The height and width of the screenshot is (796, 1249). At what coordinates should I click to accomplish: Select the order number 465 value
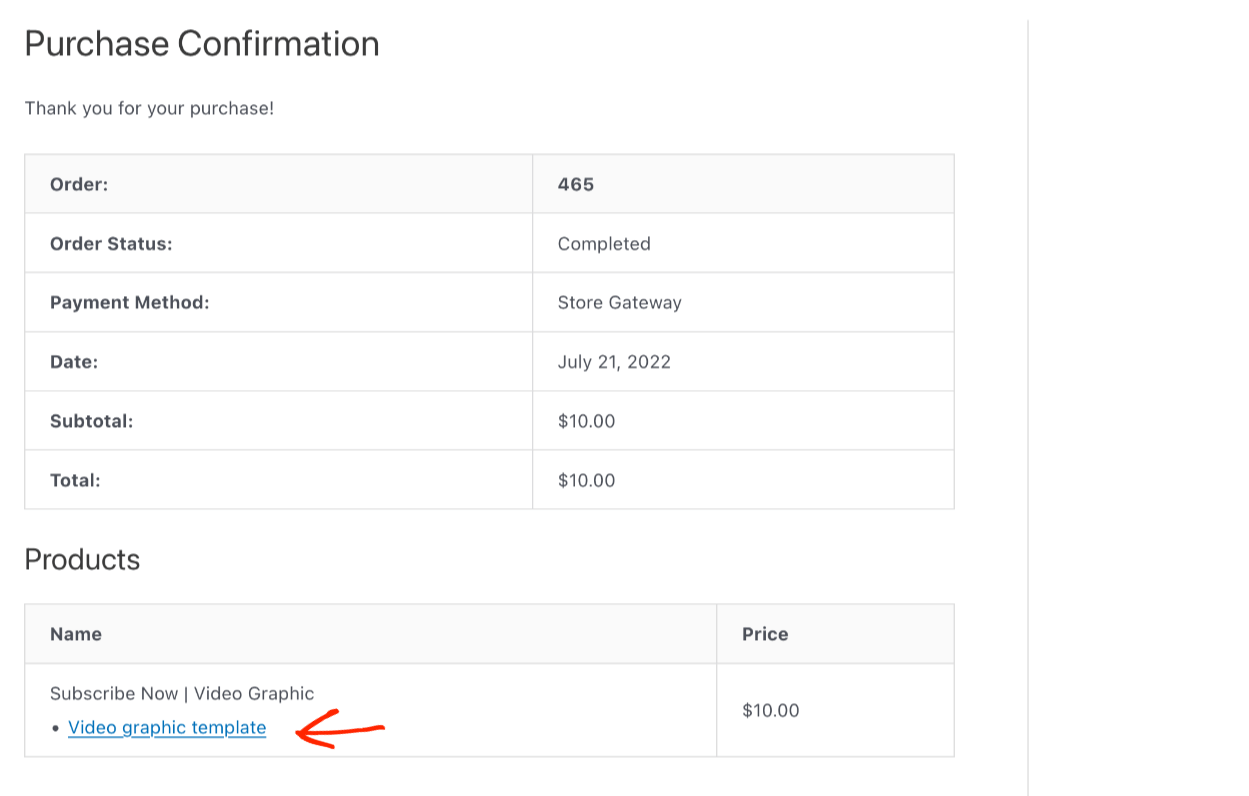pyautogui.click(x=571, y=184)
